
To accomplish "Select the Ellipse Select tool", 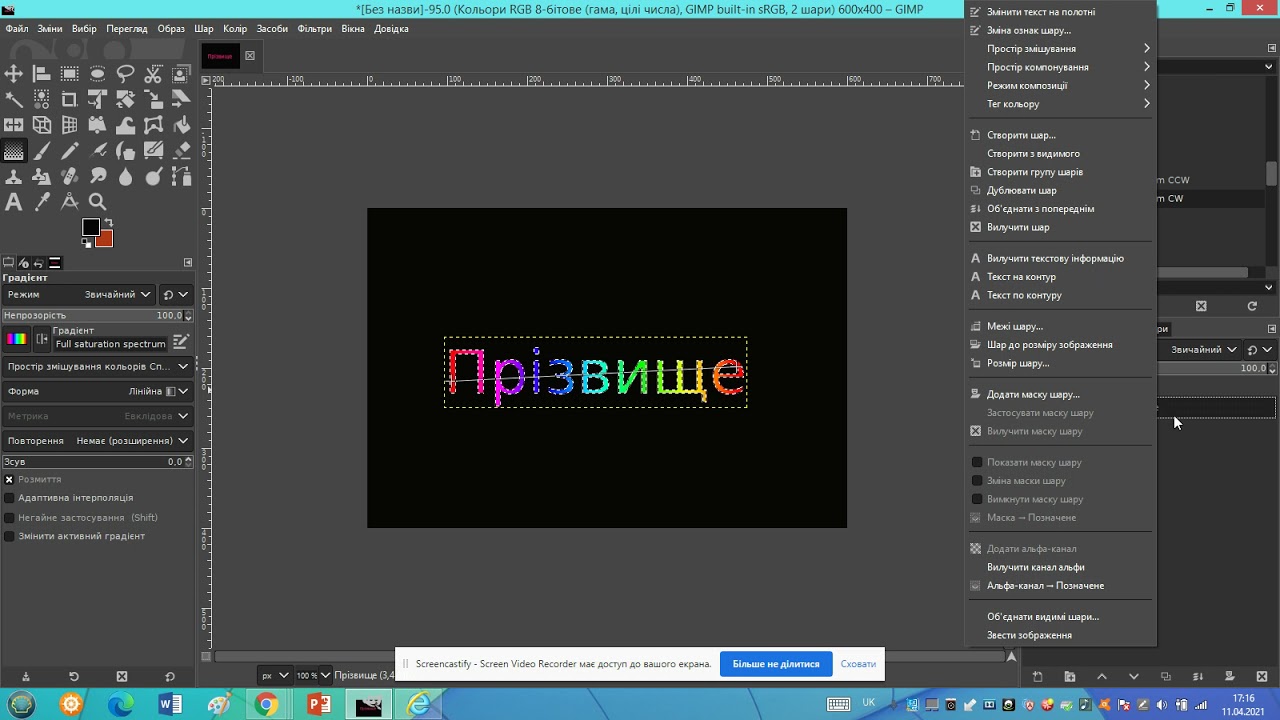I will coord(98,73).
